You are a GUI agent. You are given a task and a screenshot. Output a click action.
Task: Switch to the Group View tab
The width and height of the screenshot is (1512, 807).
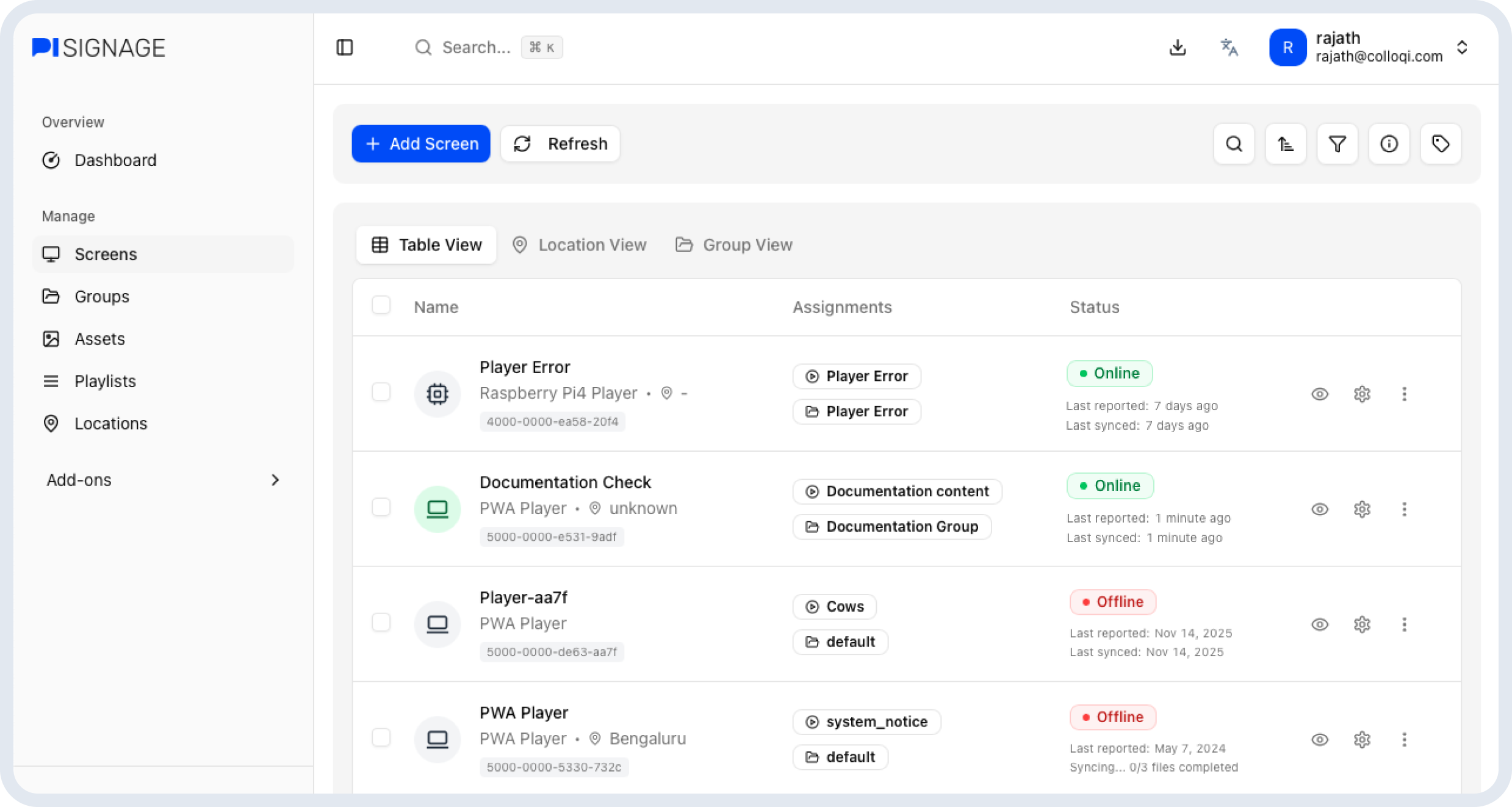coord(734,245)
